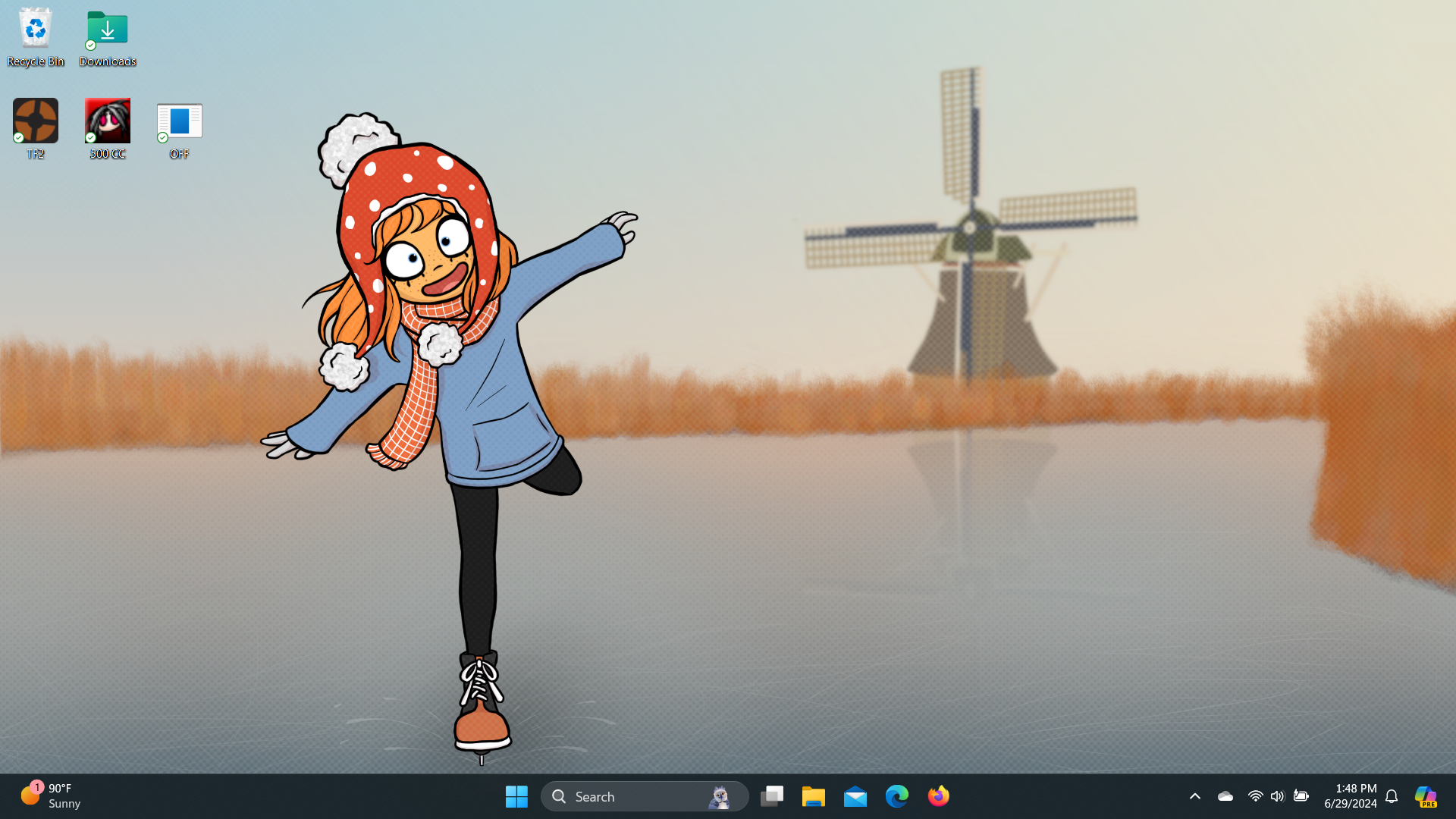Open Microsoft Edge from the taskbar

pyautogui.click(x=897, y=796)
